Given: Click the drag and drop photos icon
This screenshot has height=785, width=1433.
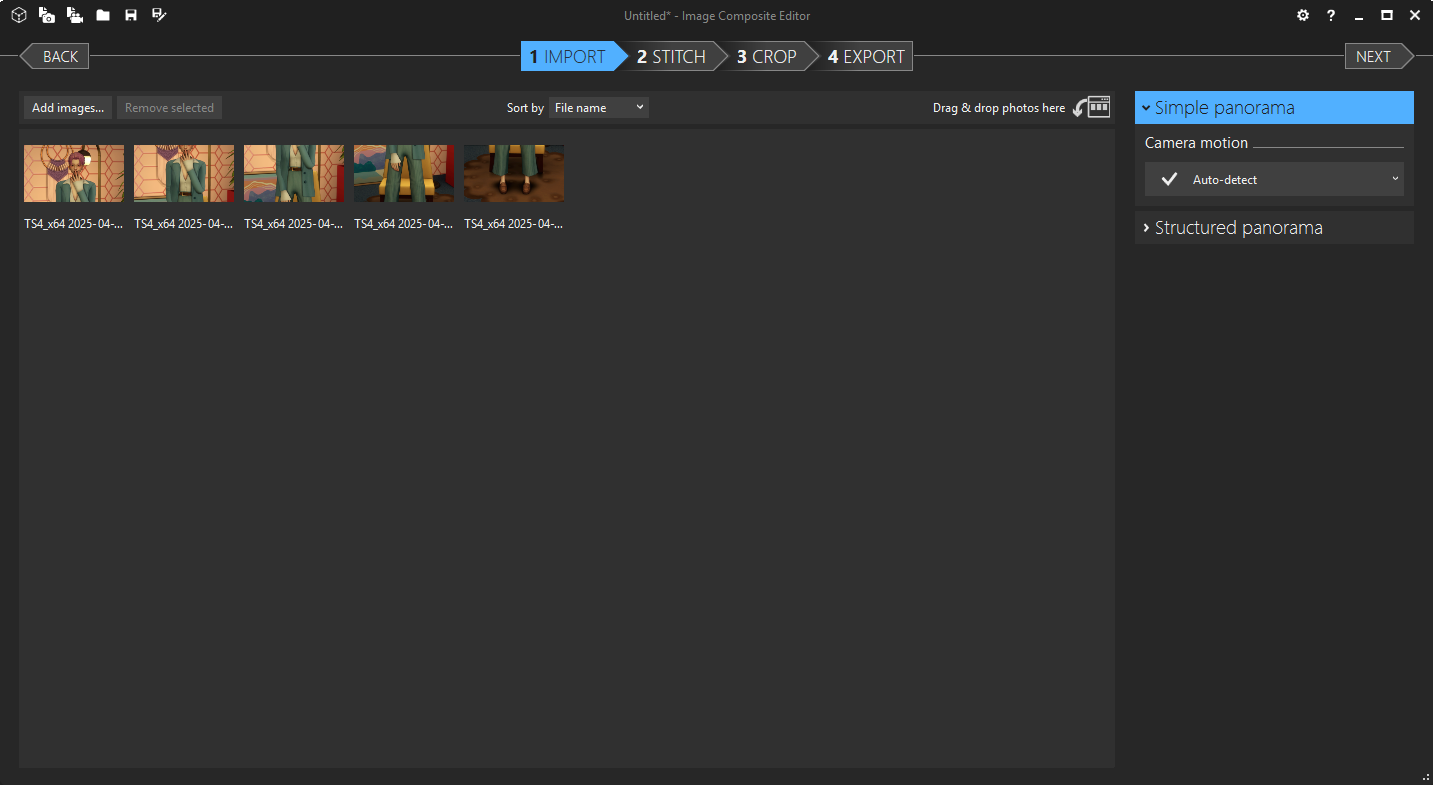Looking at the screenshot, I should (1092, 107).
